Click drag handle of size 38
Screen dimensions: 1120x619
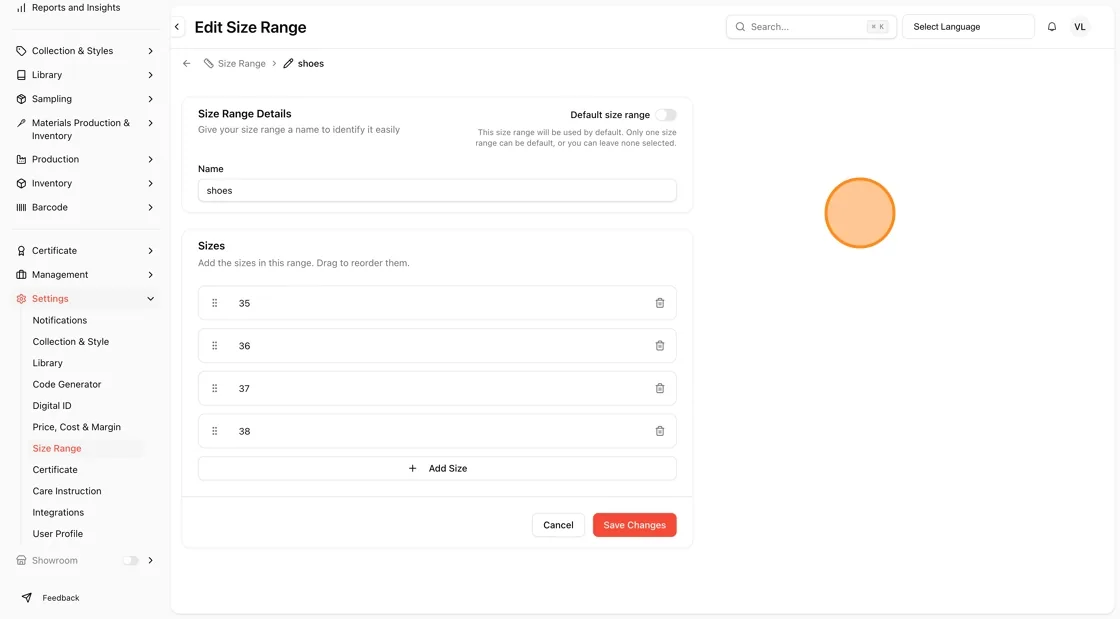pyautogui.click(x=214, y=431)
